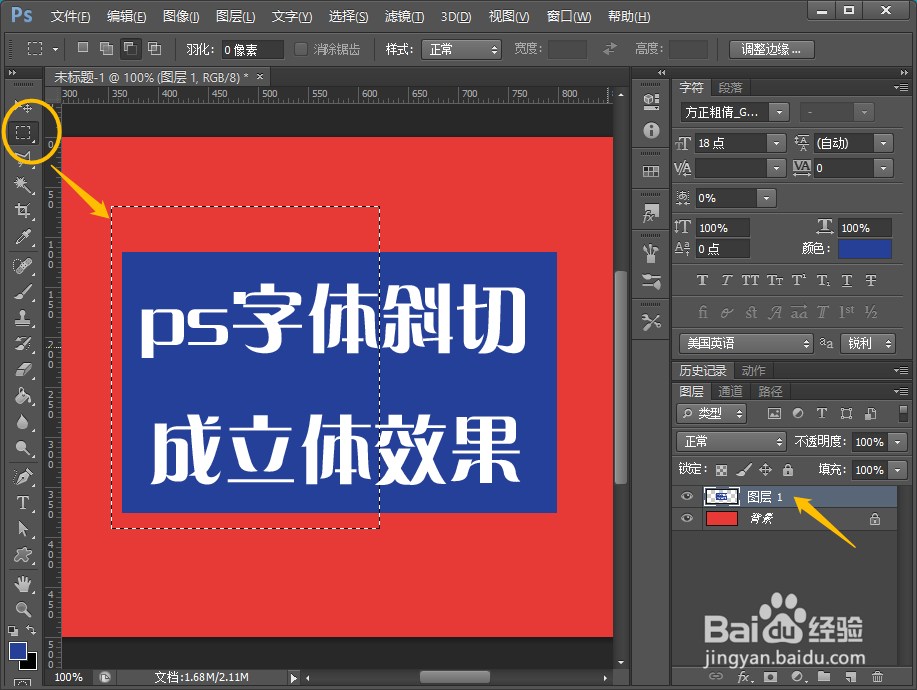Open the 滤镜 menu
The image size is (917, 690).
403,16
